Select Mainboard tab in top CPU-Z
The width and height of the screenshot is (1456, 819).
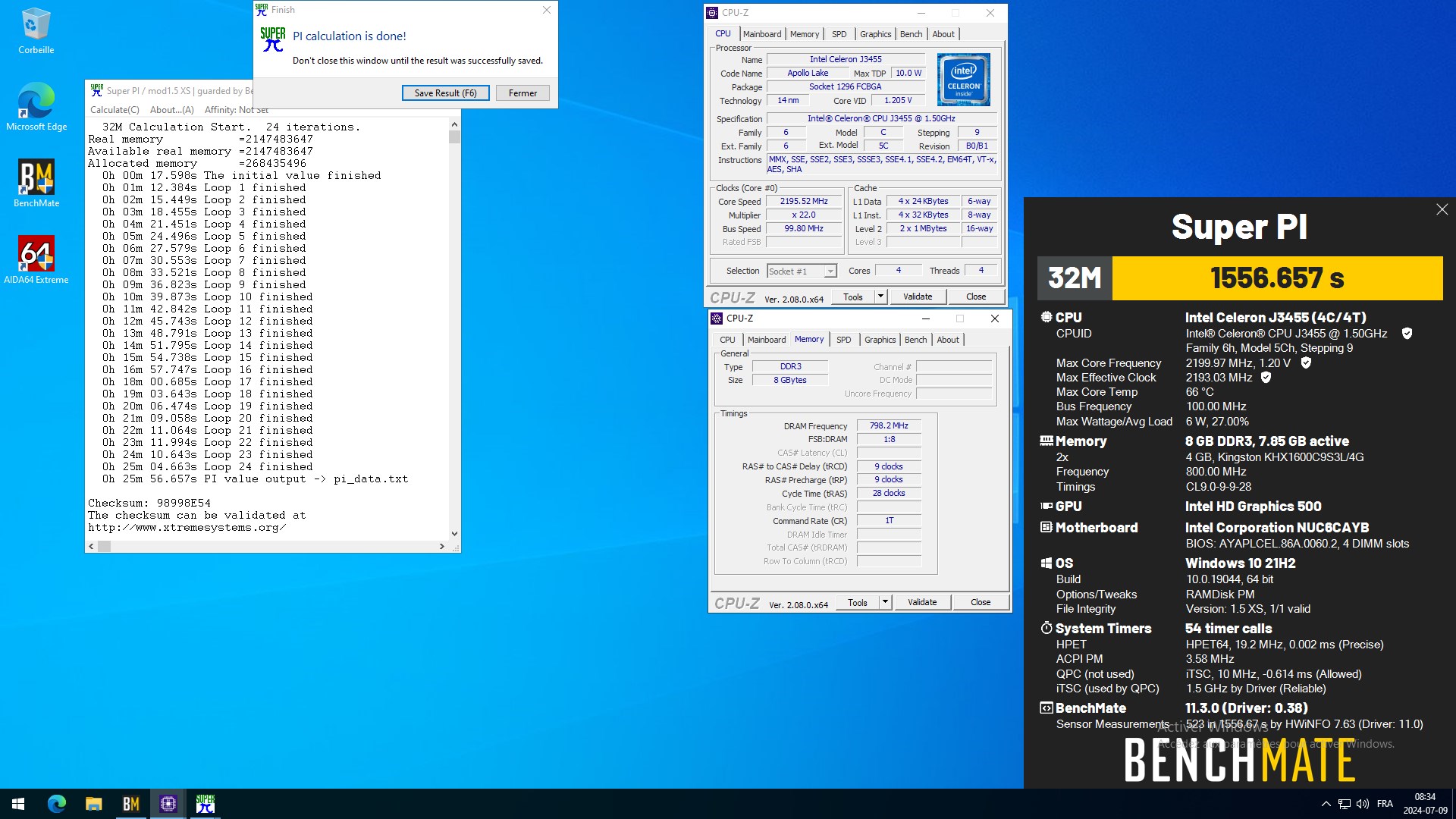(762, 34)
